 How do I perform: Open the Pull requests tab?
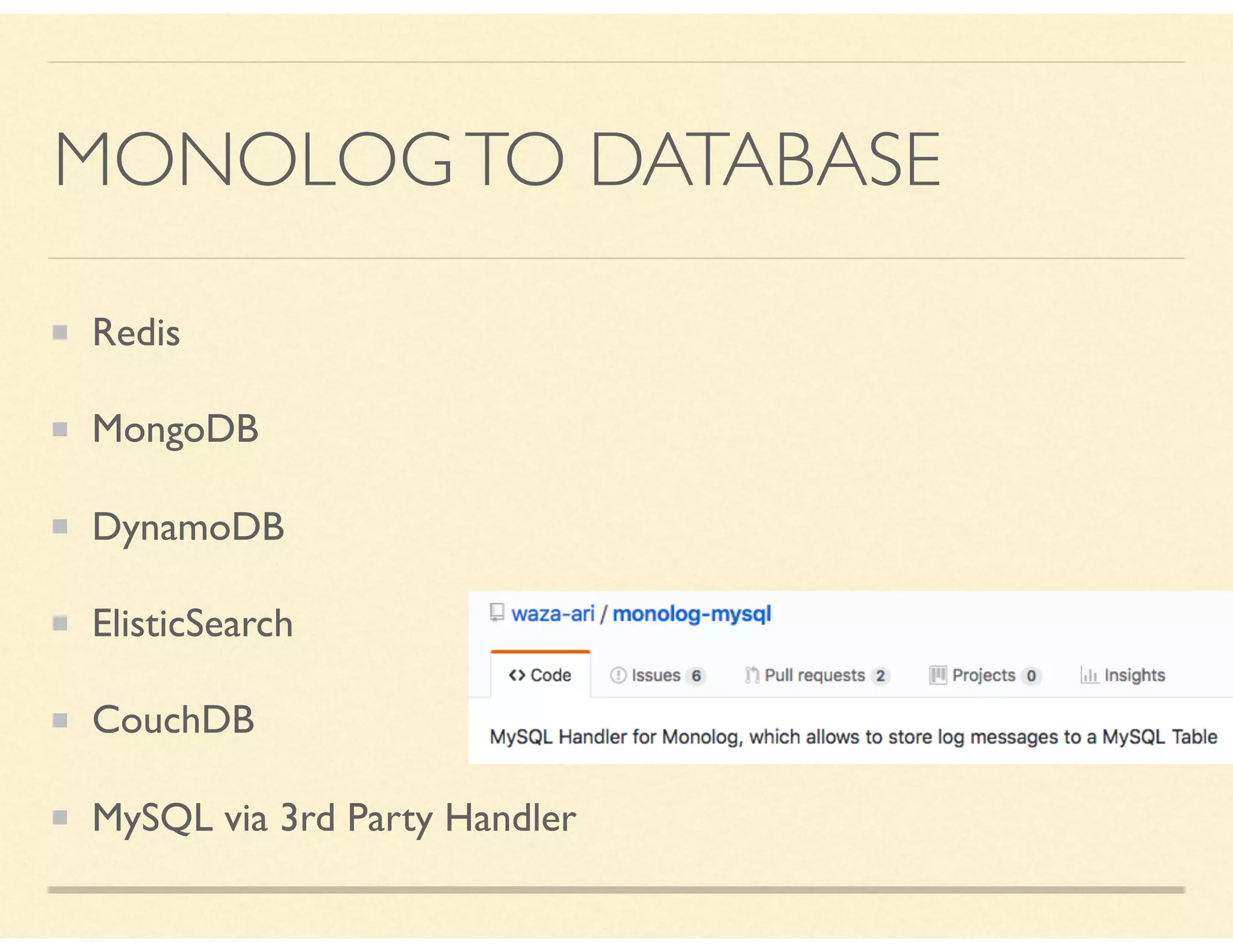click(x=817, y=675)
